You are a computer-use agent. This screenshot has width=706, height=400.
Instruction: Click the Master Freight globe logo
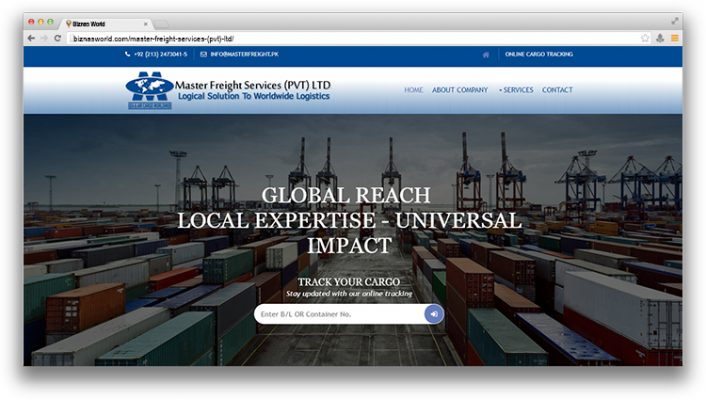149,90
